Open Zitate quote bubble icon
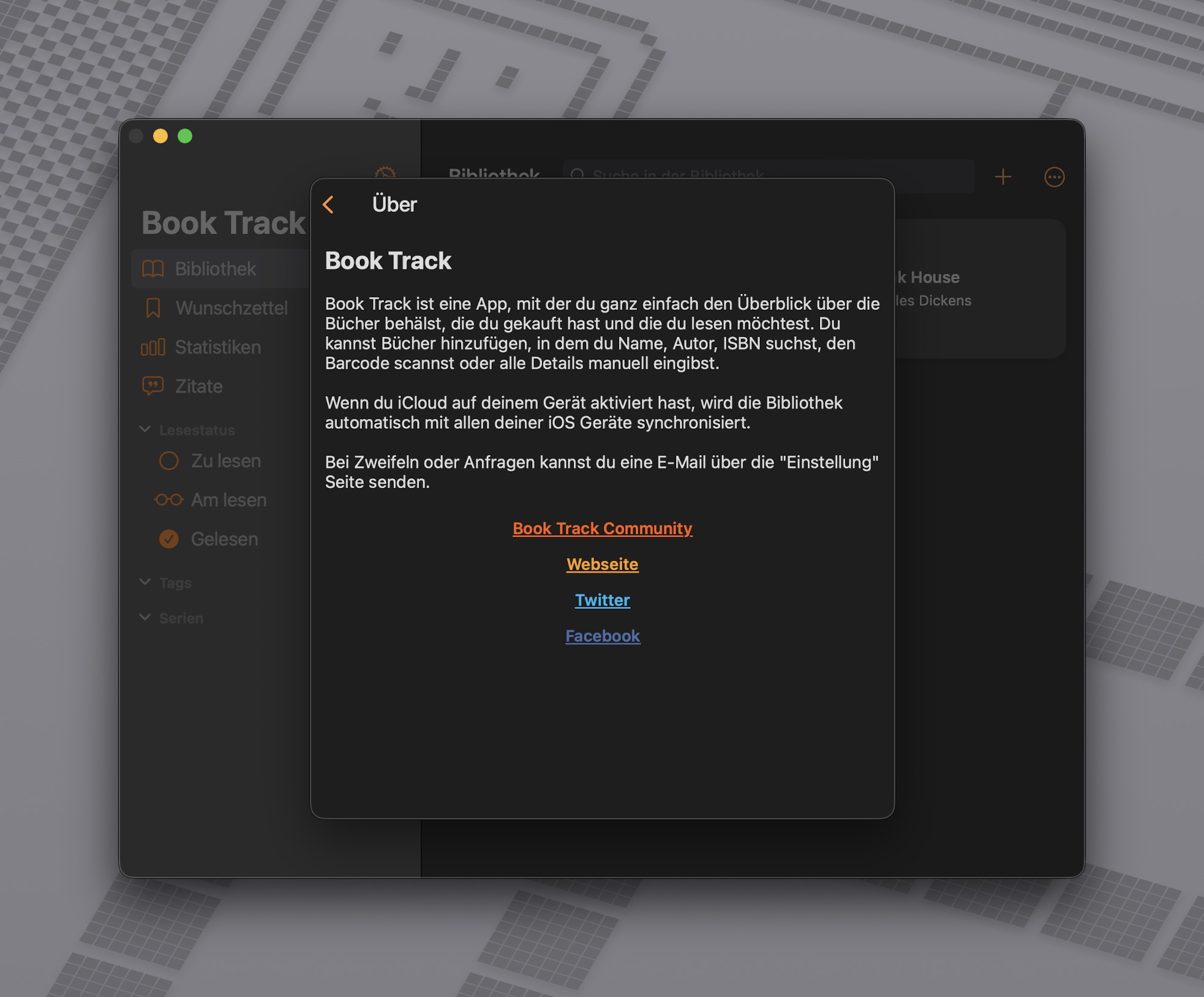 click(153, 386)
